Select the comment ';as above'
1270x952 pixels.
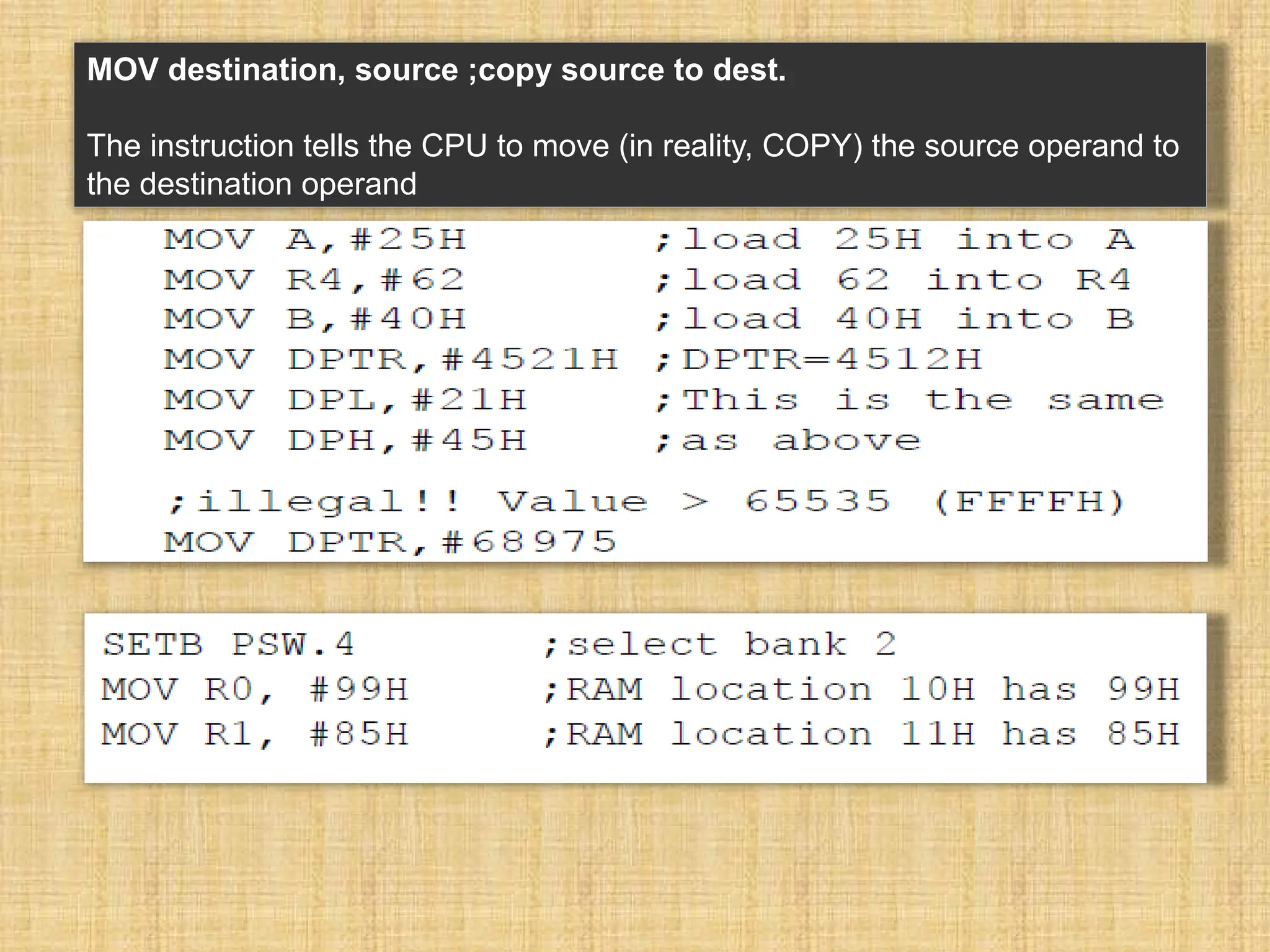click(788, 441)
